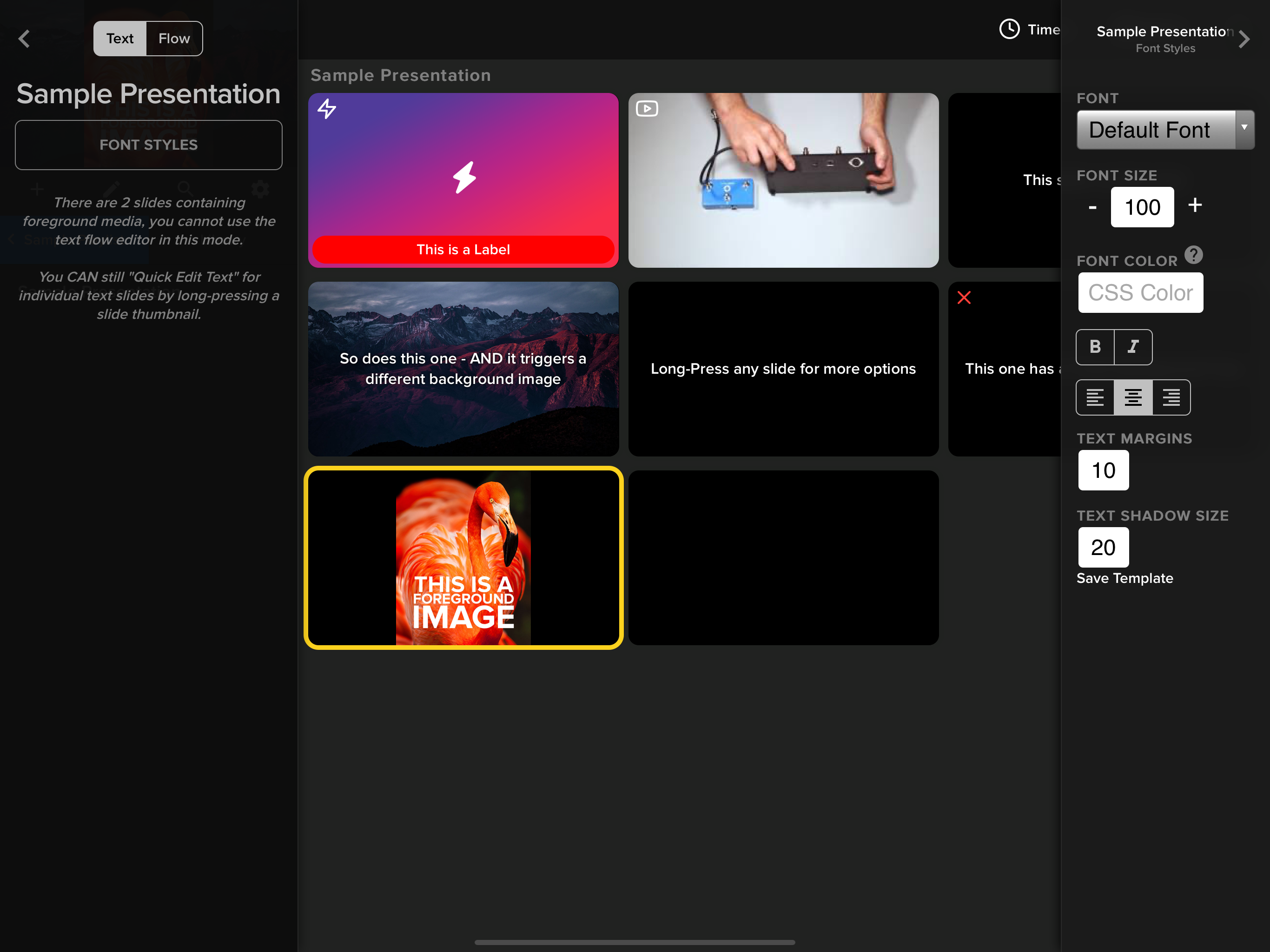Click the Timer clock icon
This screenshot has height=952, width=1270.
(1009, 29)
